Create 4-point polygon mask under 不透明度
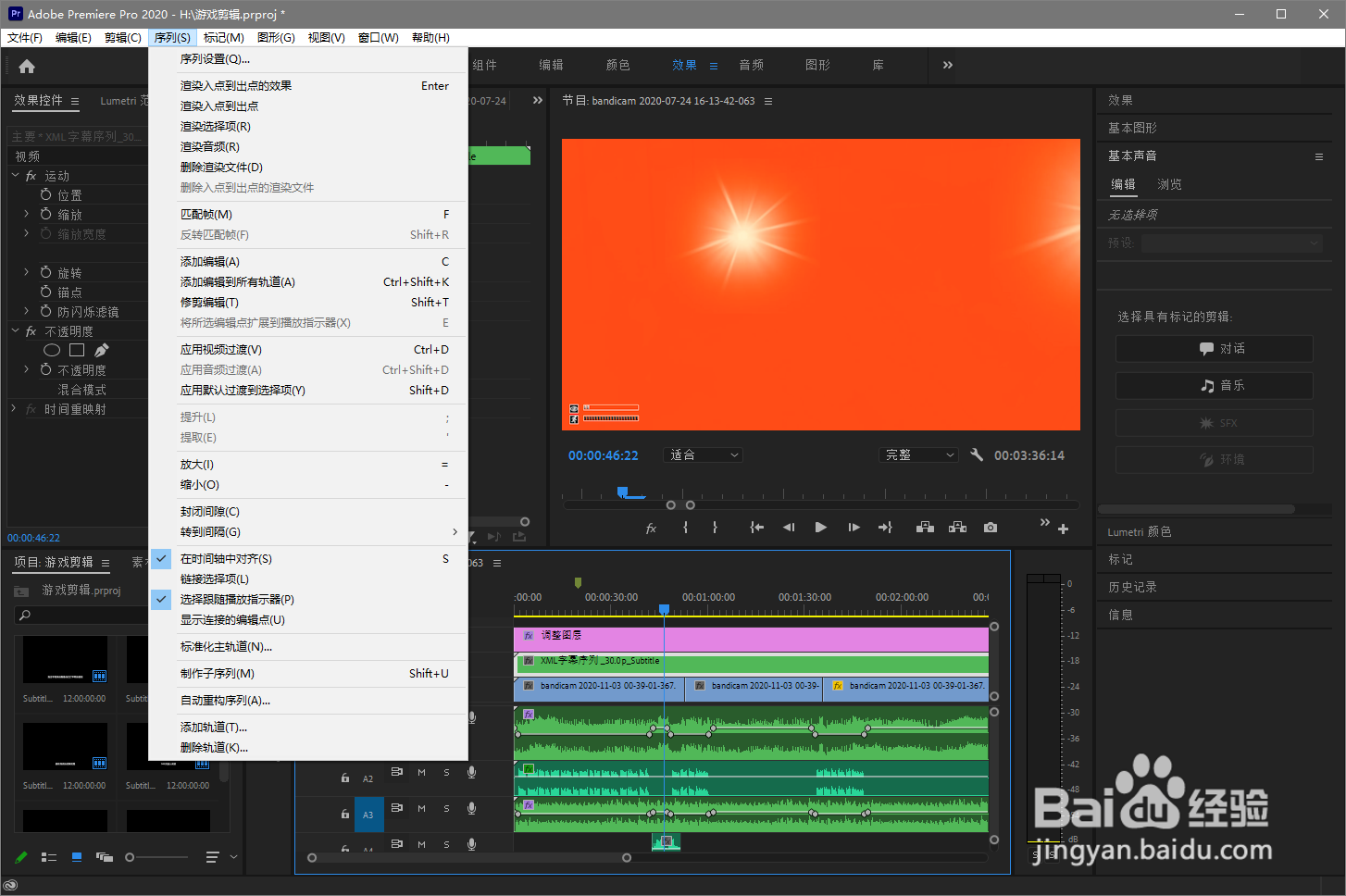The image size is (1346, 896). click(x=77, y=350)
